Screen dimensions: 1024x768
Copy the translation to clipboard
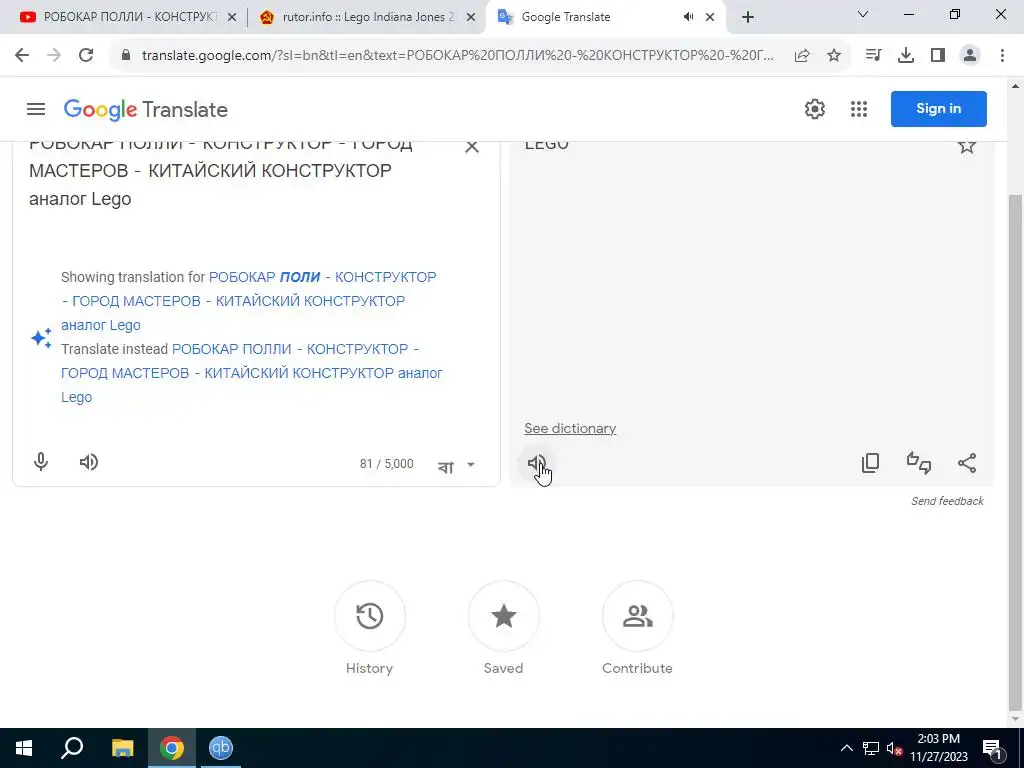pyautogui.click(x=871, y=463)
